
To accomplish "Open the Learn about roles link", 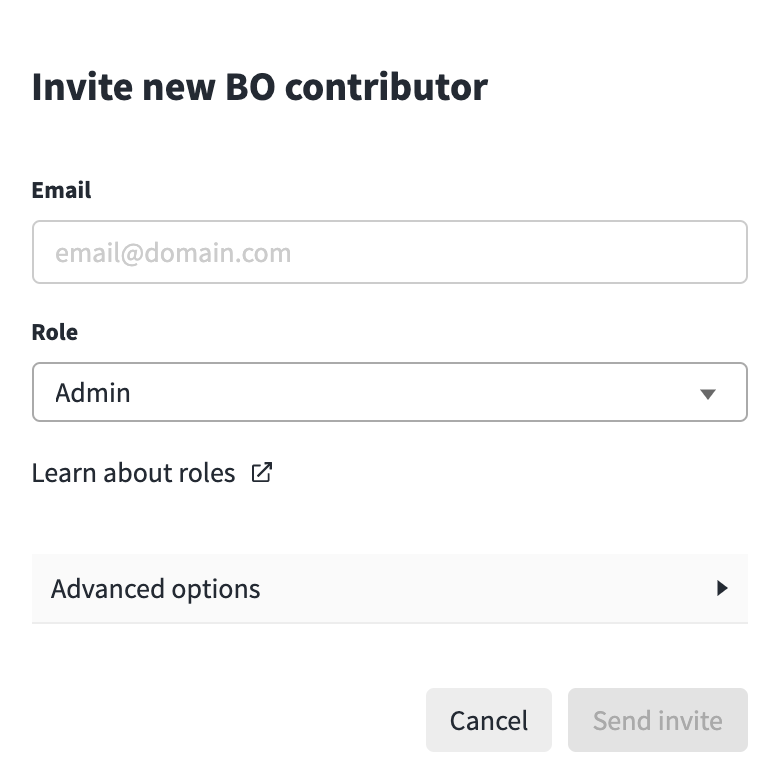I will pos(152,473).
